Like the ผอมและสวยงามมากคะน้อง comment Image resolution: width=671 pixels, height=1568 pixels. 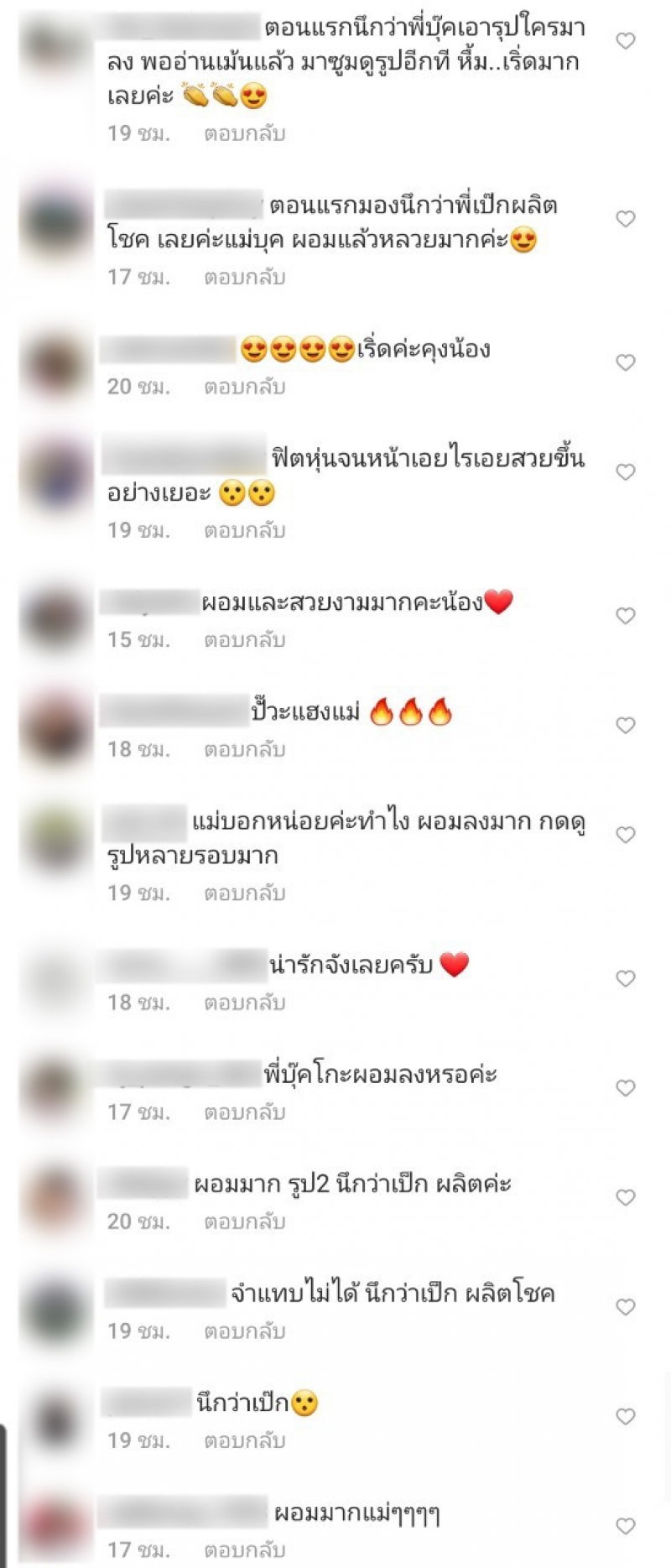pos(626,616)
